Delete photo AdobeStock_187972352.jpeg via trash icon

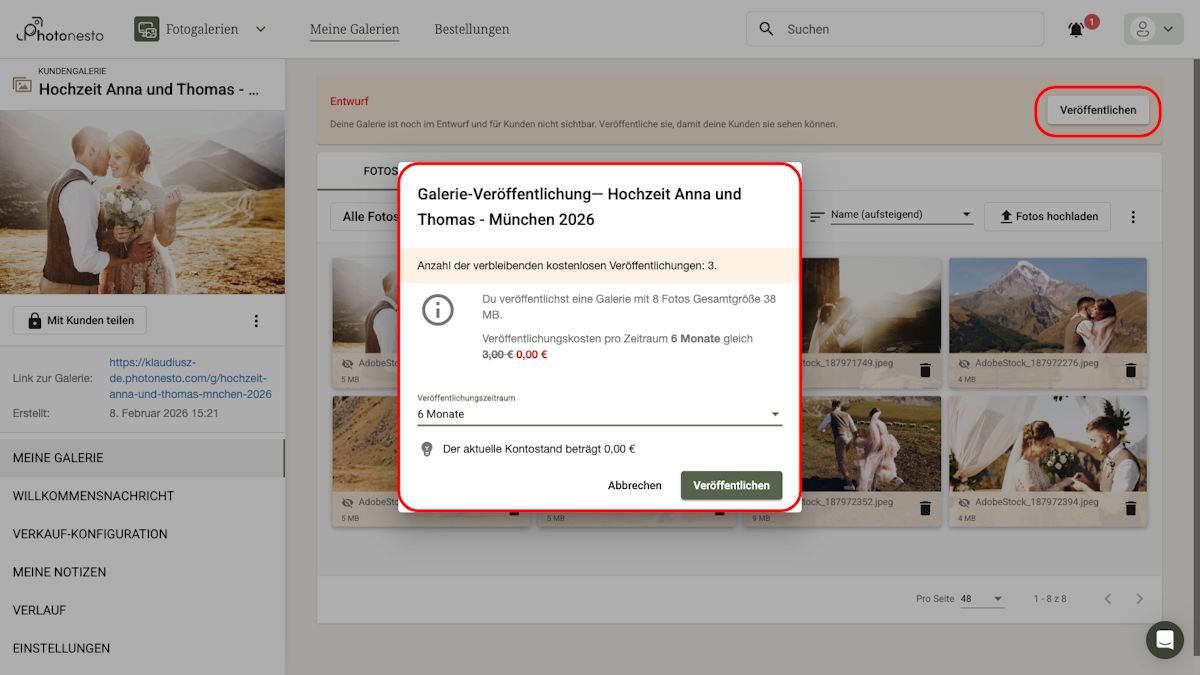pos(925,508)
